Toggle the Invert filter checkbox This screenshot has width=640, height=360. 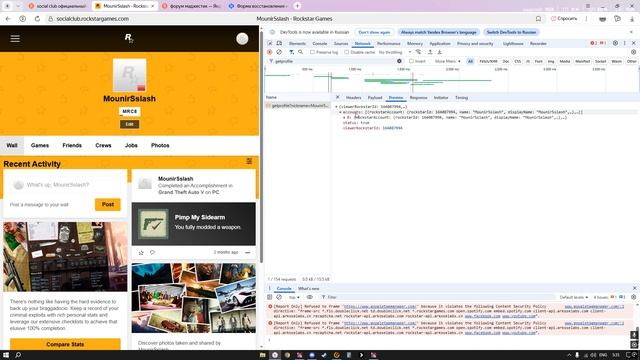pos(411,61)
